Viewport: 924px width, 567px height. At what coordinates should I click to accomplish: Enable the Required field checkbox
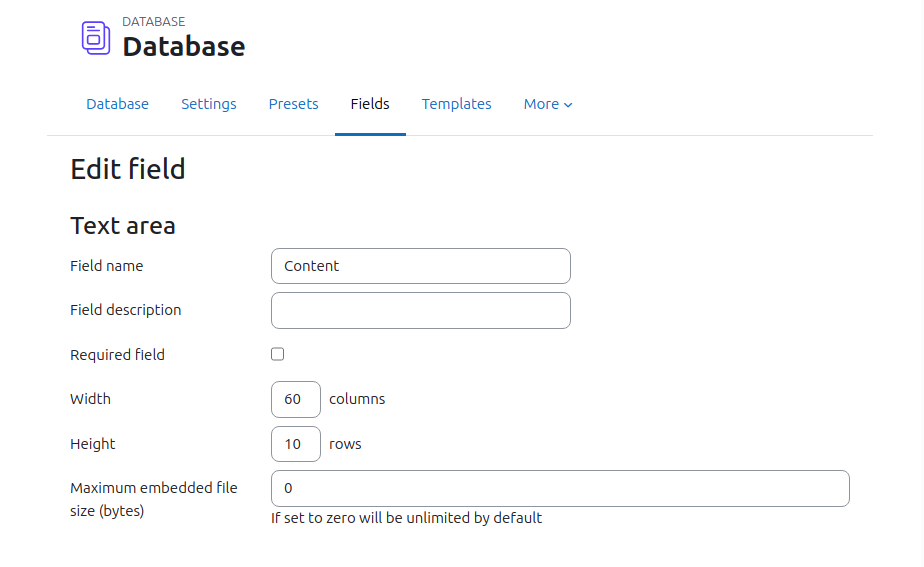coord(278,354)
